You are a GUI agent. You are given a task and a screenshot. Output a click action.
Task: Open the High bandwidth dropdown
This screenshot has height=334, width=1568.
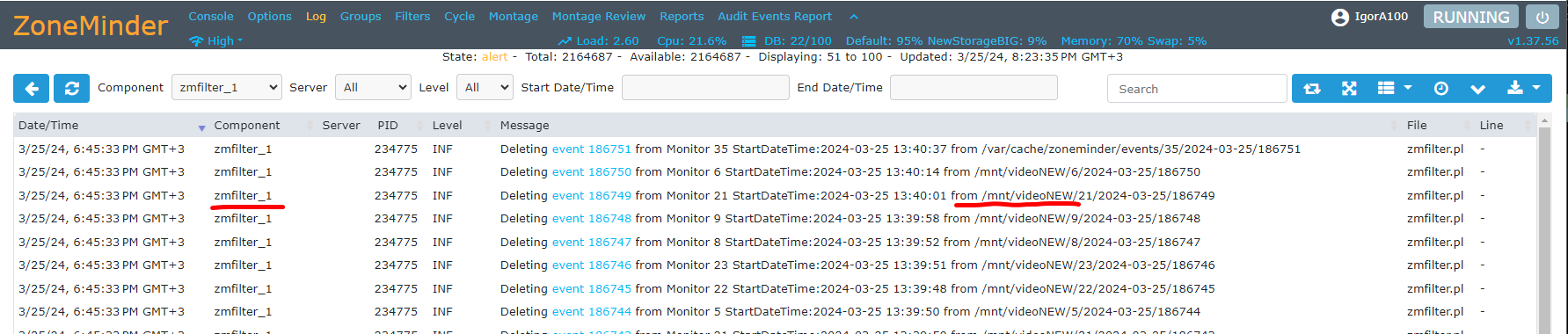[215, 40]
